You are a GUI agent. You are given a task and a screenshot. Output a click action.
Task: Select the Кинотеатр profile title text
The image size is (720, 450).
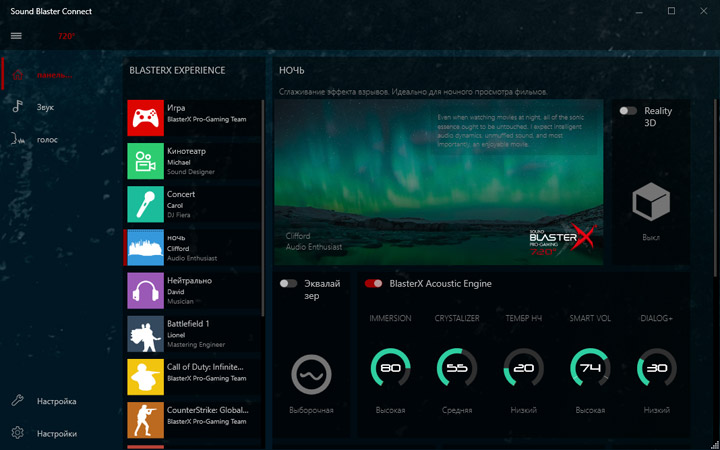pos(186,151)
